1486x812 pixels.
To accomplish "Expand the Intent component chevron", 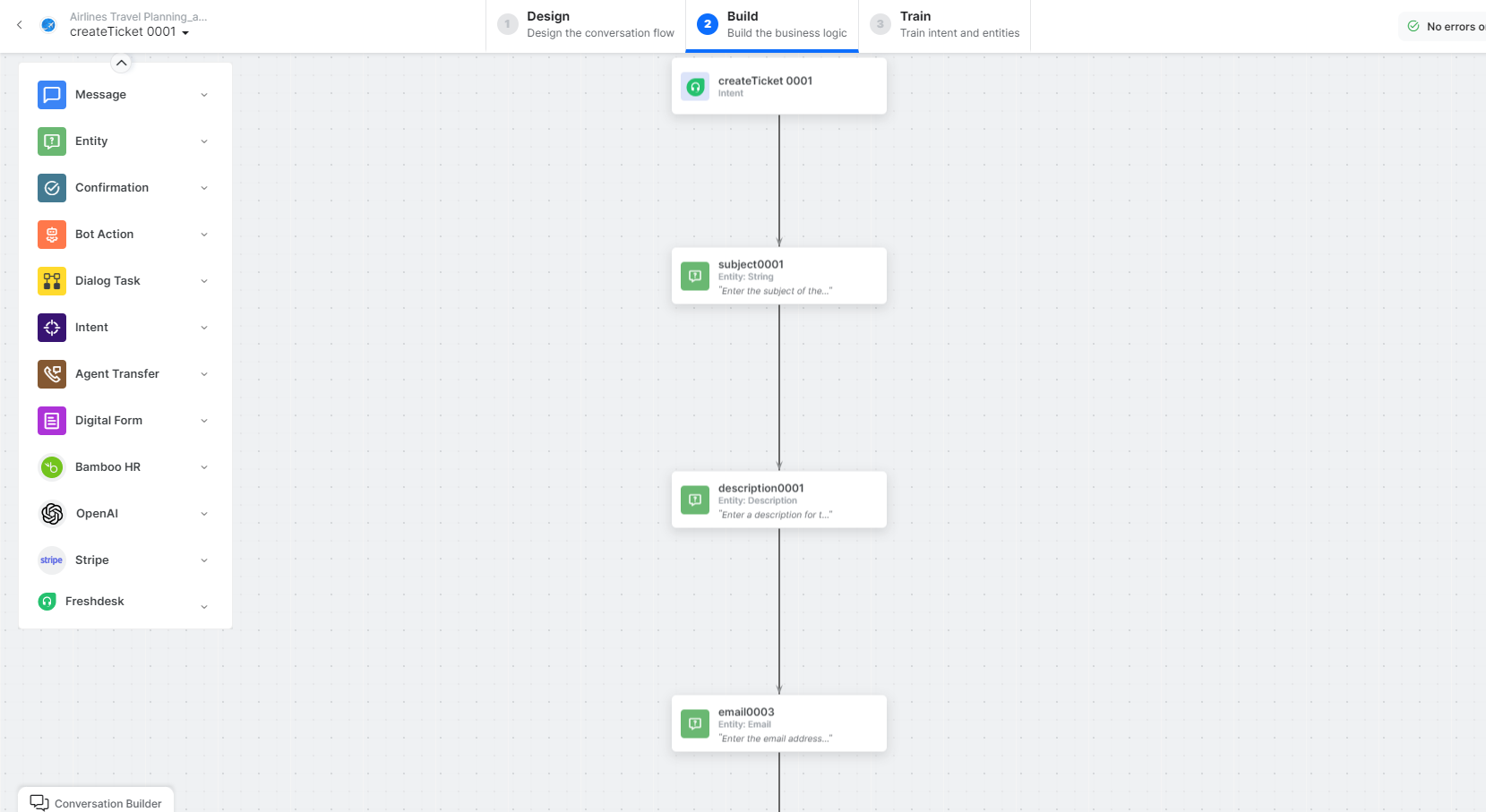I will click(204, 328).
